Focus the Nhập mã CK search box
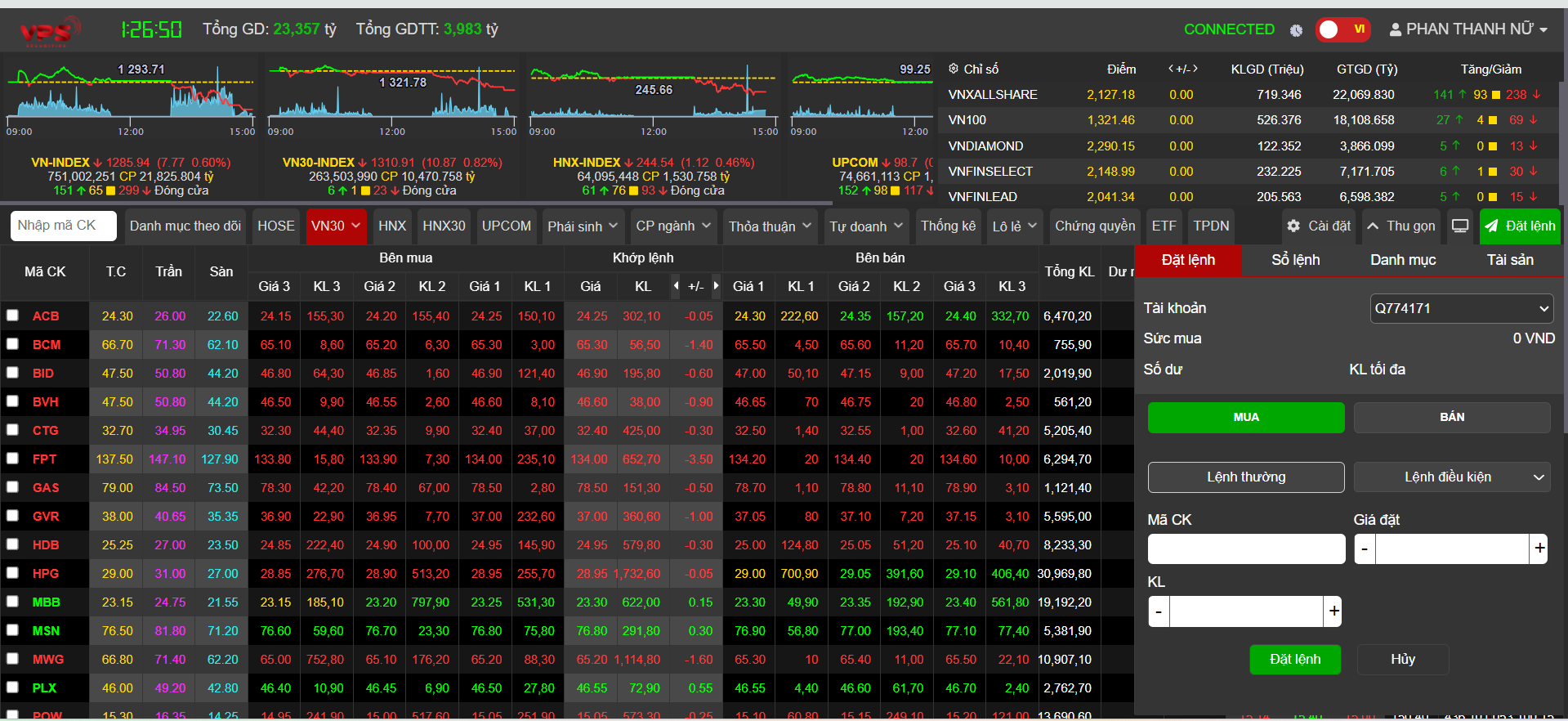1568x721 pixels. (64, 226)
